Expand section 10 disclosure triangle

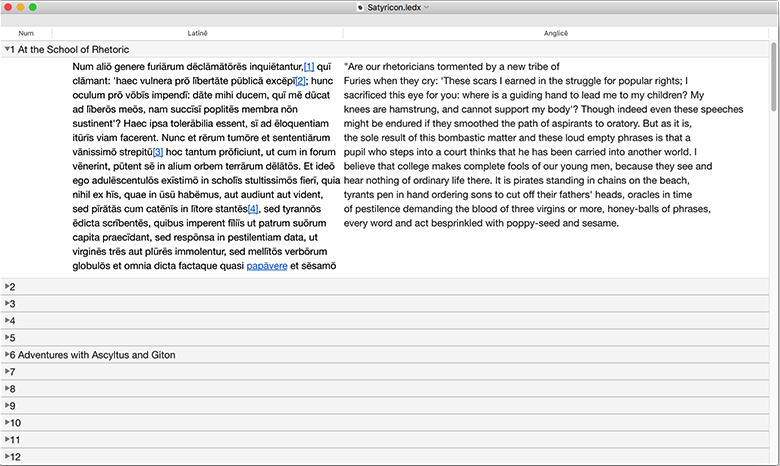(x=7, y=422)
